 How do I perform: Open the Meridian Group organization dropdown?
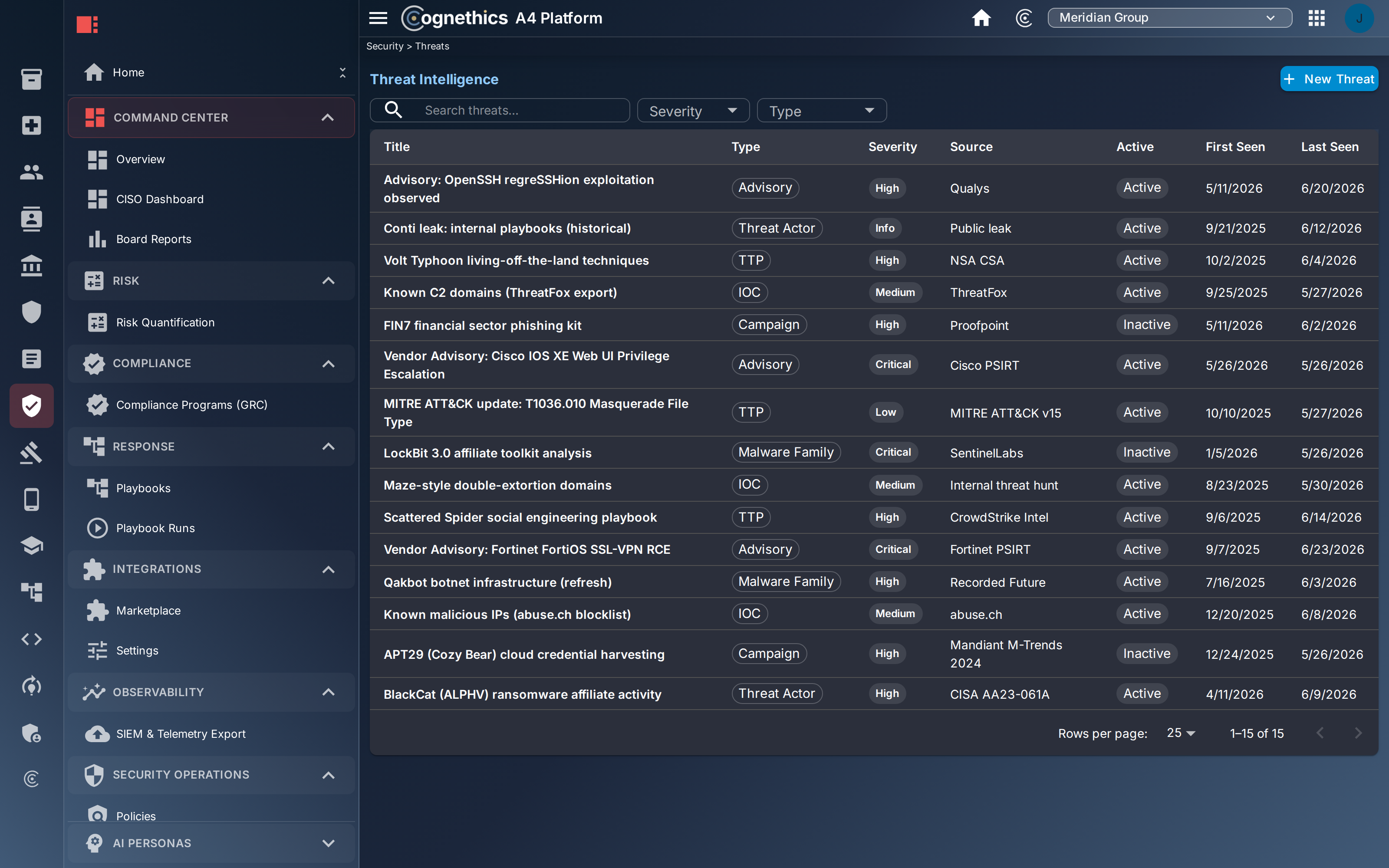point(1169,18)
